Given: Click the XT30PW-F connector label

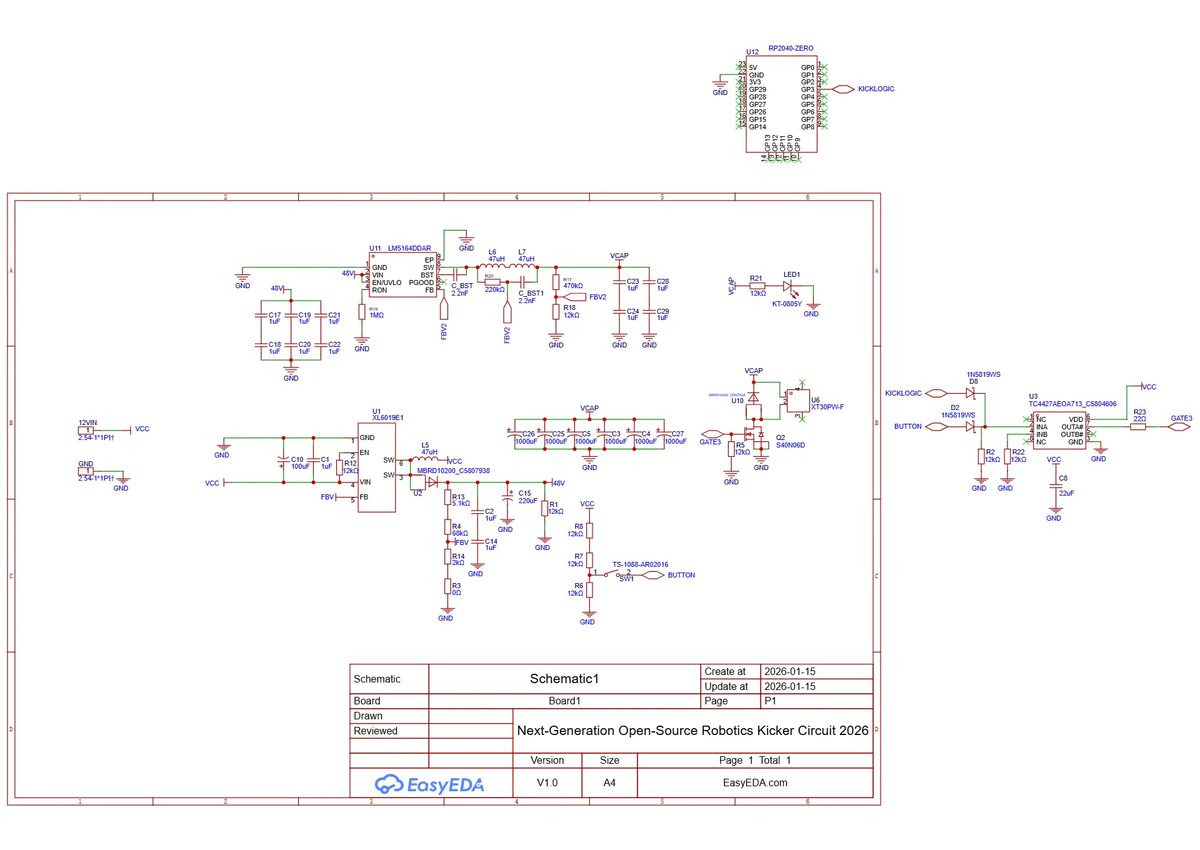Looking at the screenshot, I should coord(827,406).
